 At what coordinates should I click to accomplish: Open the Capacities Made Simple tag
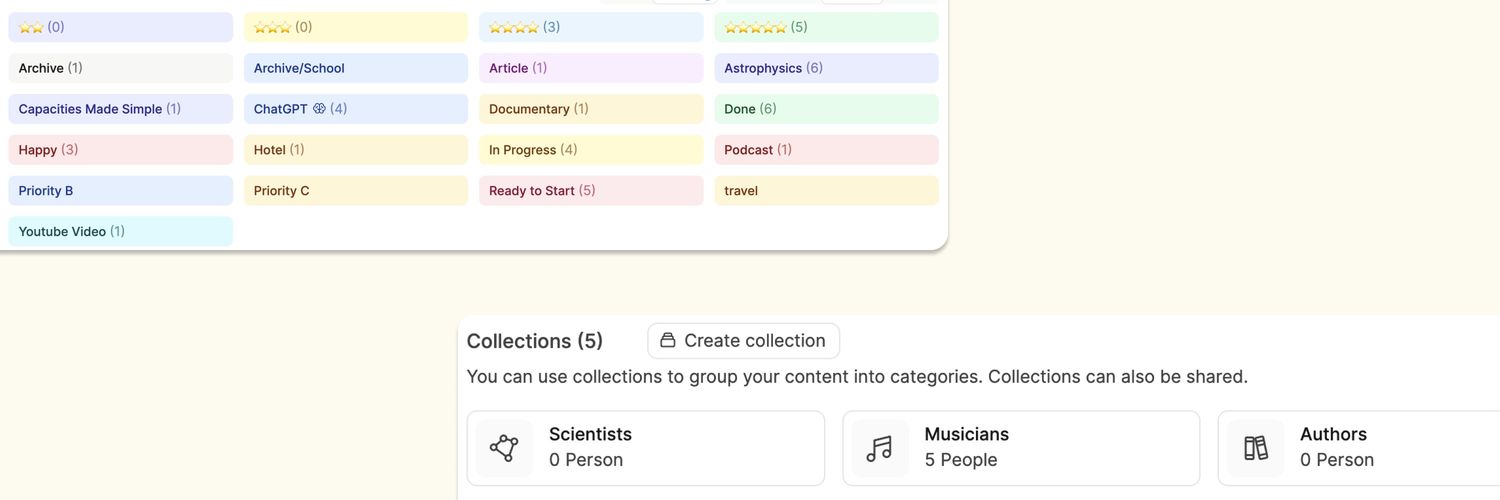point(120,109)
